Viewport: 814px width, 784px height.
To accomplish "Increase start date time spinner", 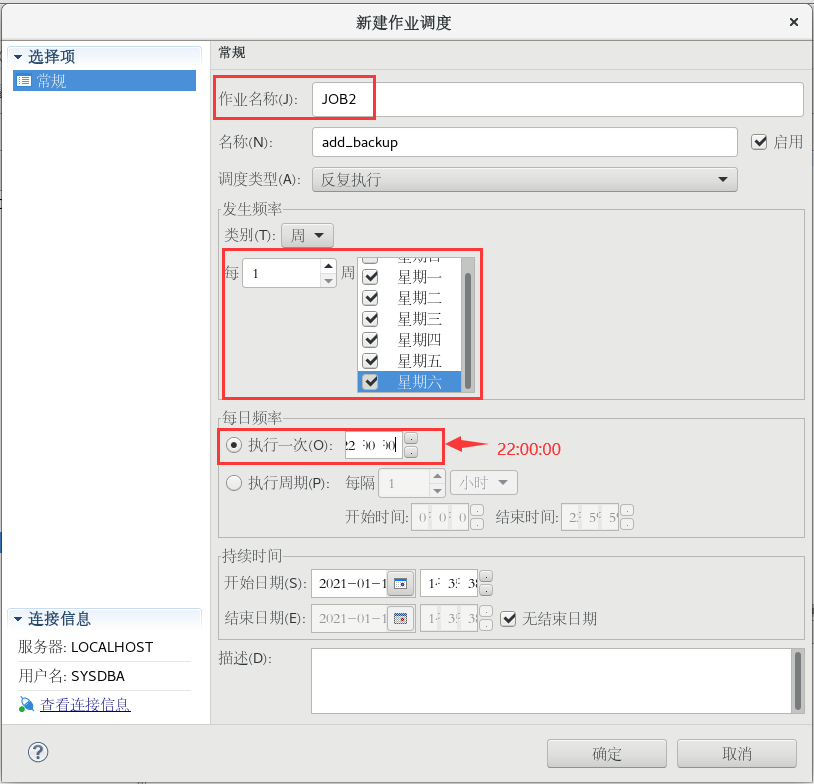I will (x=486, y=577).
